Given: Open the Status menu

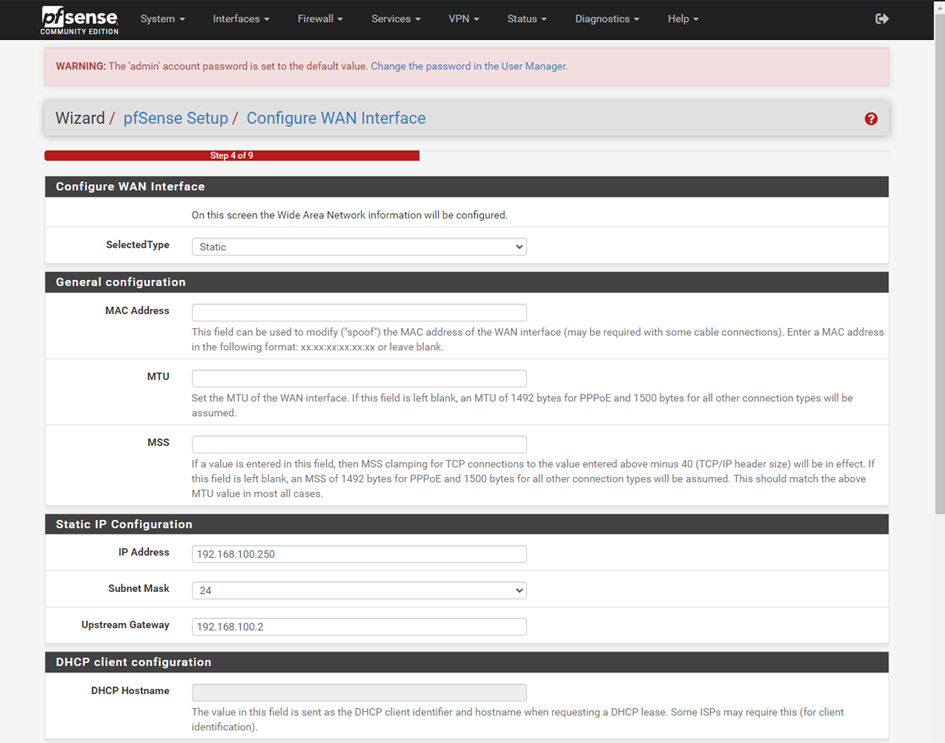Looking at the screenshot, I should coord(527,19).
